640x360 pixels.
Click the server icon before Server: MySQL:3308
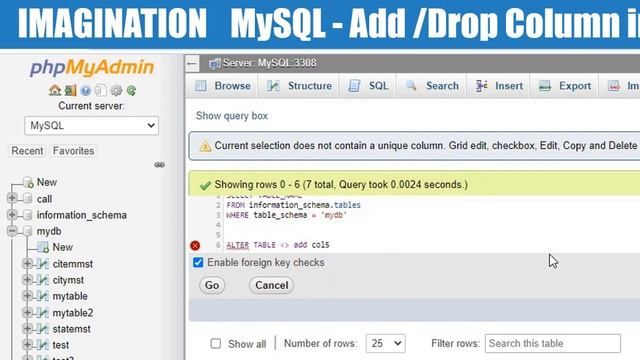pyautogui.click(x=214, y=64)
